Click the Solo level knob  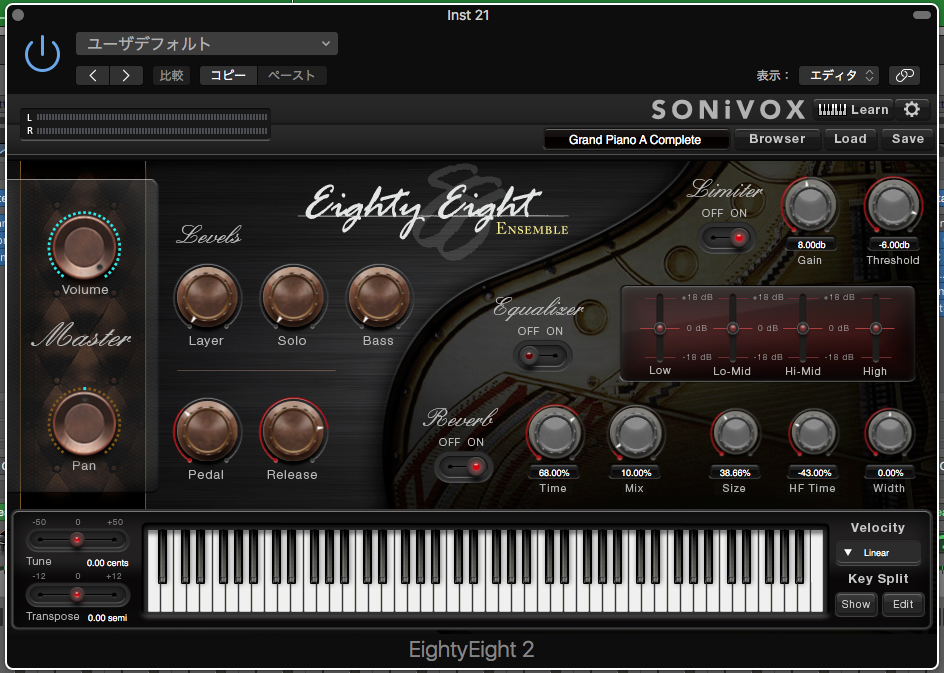click(293, 298)
